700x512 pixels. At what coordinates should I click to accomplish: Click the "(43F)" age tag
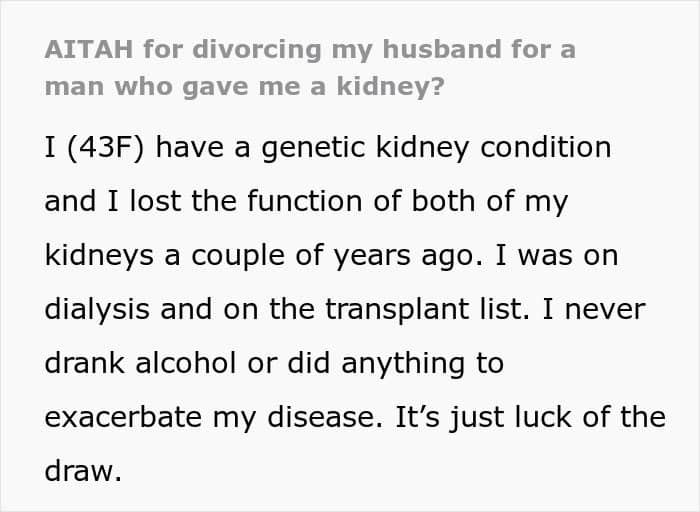pos(106,148)
